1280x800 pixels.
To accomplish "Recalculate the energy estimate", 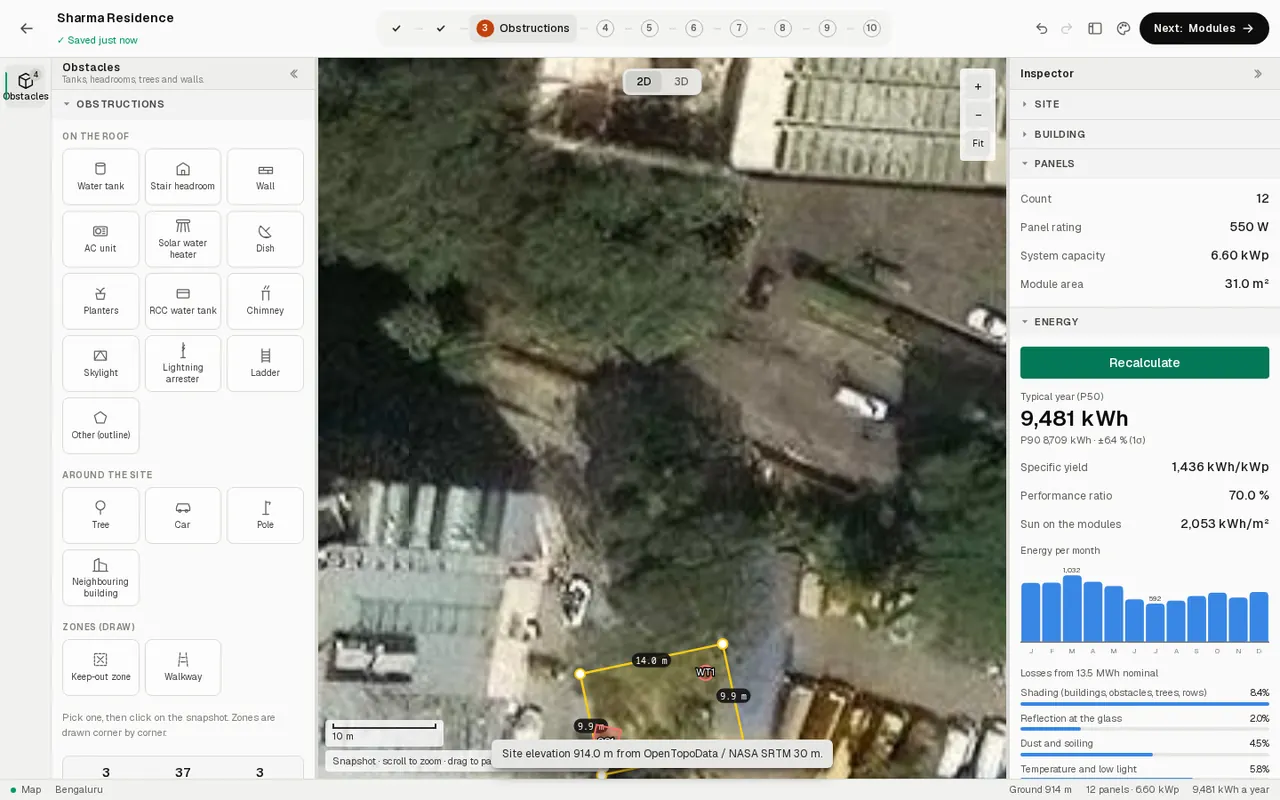I will coord(1144,363).
